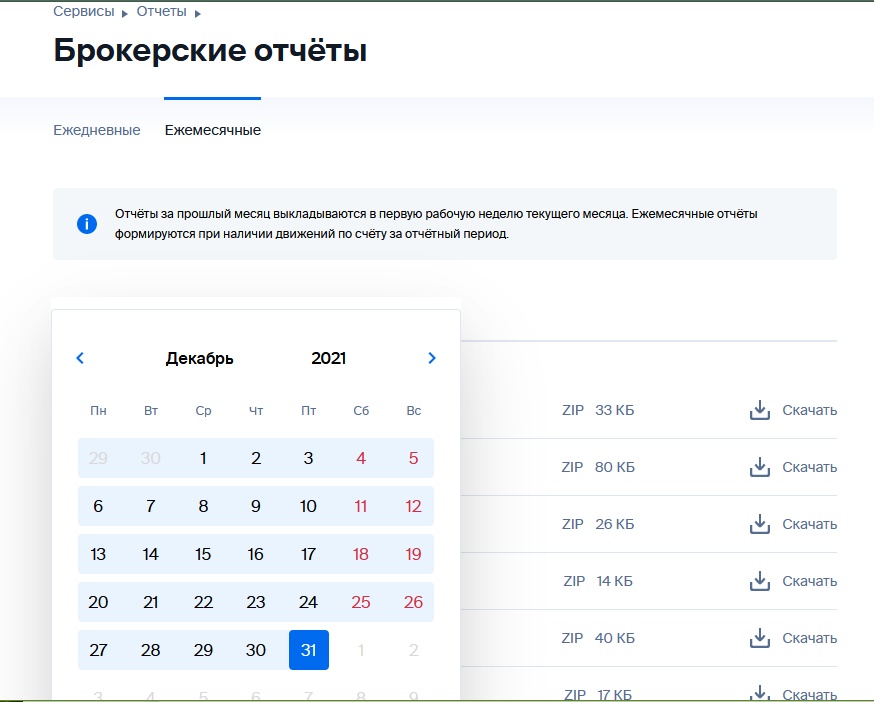Screen dimensions: 874x702
Task: Go to previous month with left arrow
Action: (81, 358)
